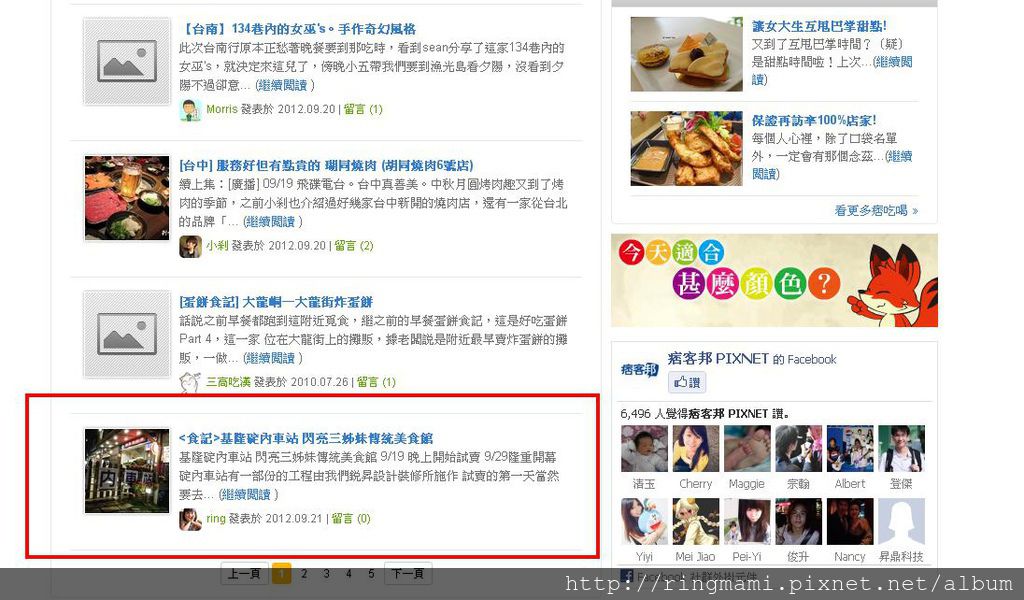Viewport: 1024px width, 600px height.
Task: Click ring author avatar icon
Action: (190, 519)
